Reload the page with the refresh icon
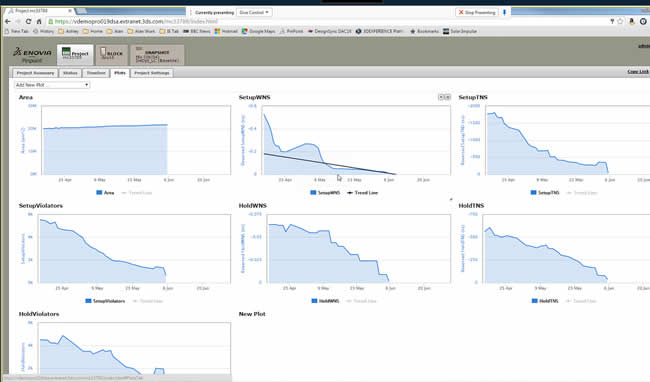Viewport: 650px width, 382px height. 28,22
